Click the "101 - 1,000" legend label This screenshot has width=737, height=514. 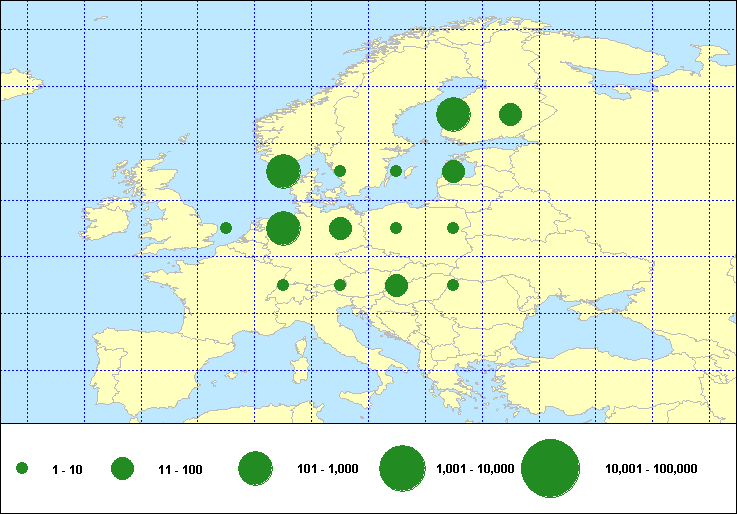coord(326,469)
